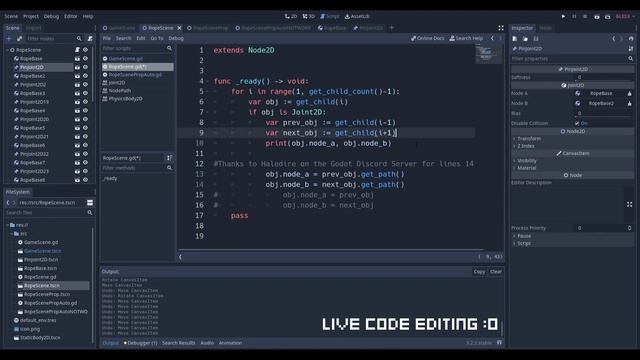640x360 pixels.
Task: Play a custom scene
Action: pos(608,16)
